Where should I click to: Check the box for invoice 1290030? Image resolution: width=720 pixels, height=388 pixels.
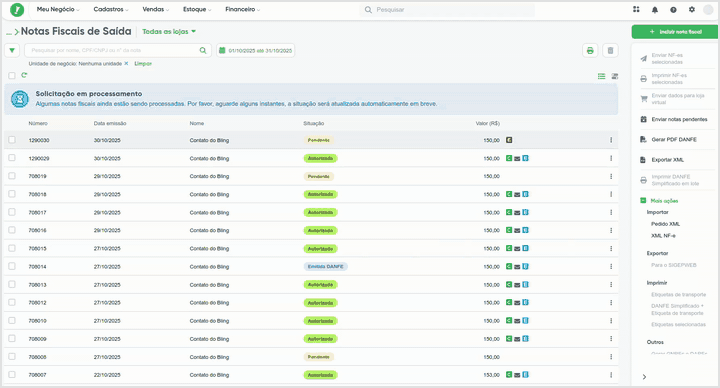(12, 140)
